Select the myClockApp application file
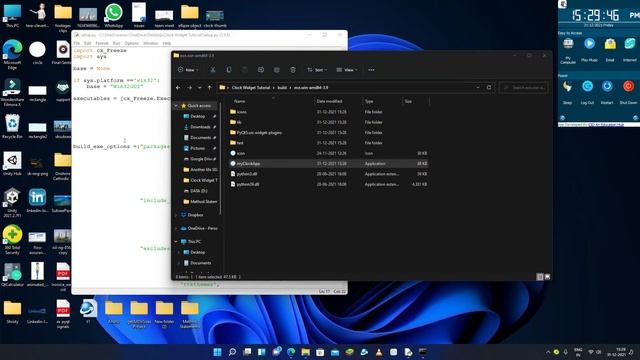This screenshot has height=360, width=640. (329, 164)
